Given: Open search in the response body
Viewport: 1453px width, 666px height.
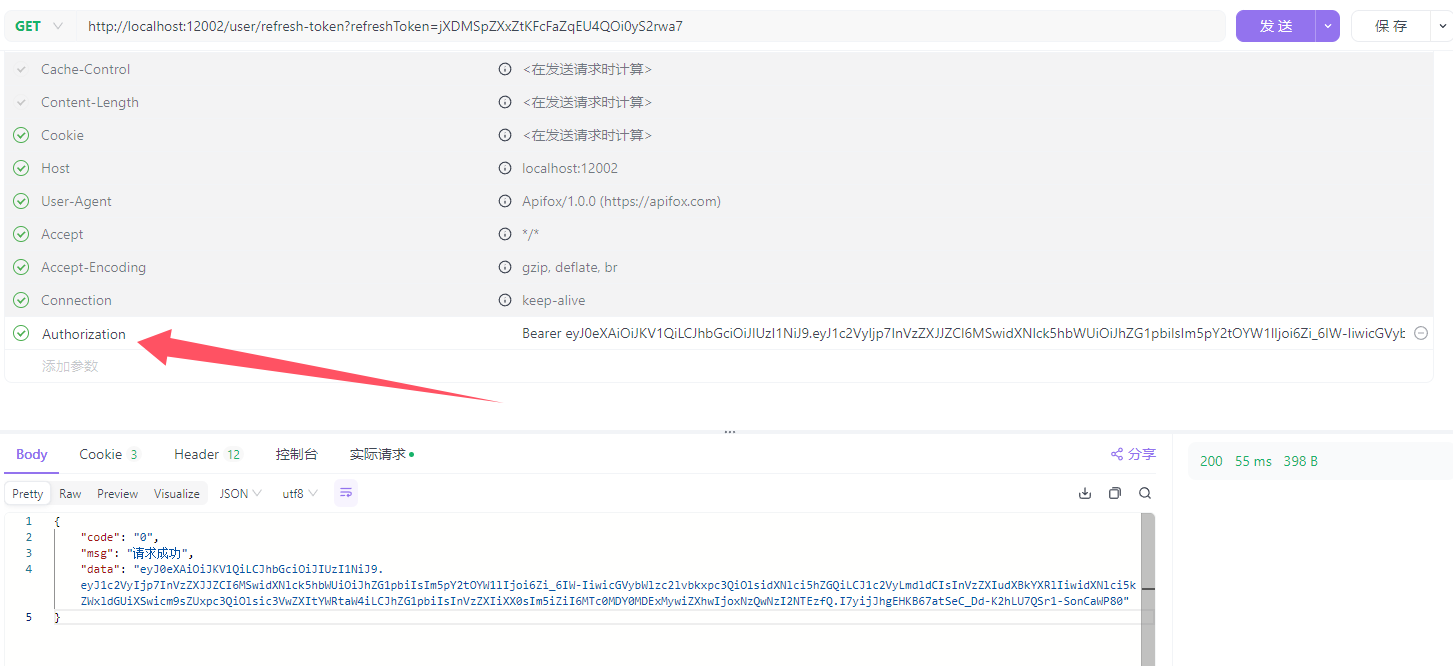Looking at the screenshot, I should [x=1145, y=493].
